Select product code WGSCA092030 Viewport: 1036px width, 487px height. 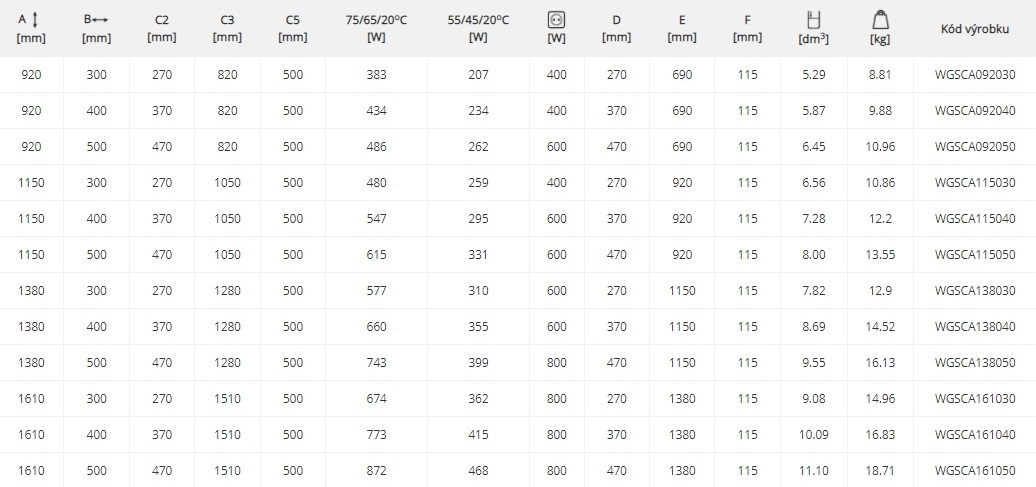click(975, 75)
